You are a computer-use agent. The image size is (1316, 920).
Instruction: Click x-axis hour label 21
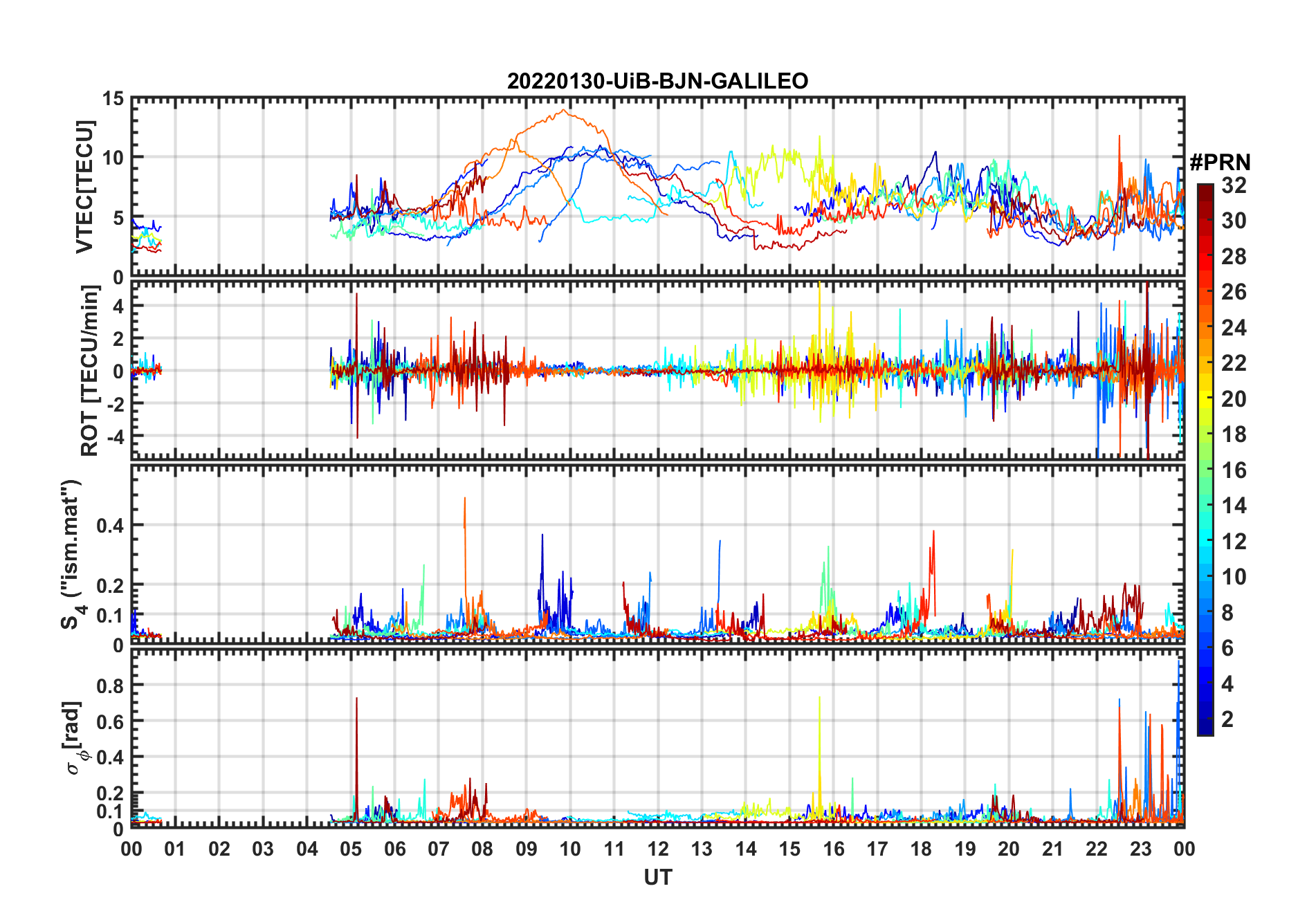pyautogui.click(x=1052, y=849)
